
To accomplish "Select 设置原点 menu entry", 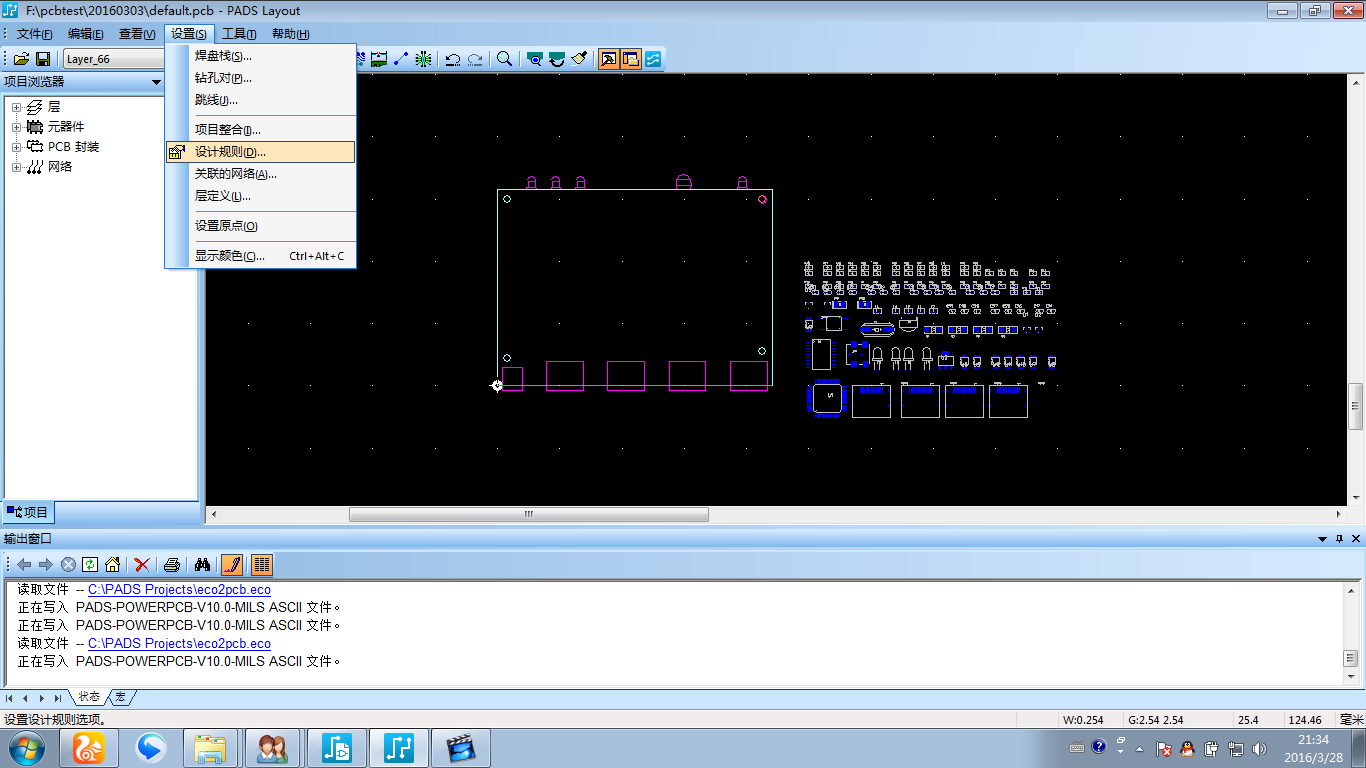I will point(260,226).
